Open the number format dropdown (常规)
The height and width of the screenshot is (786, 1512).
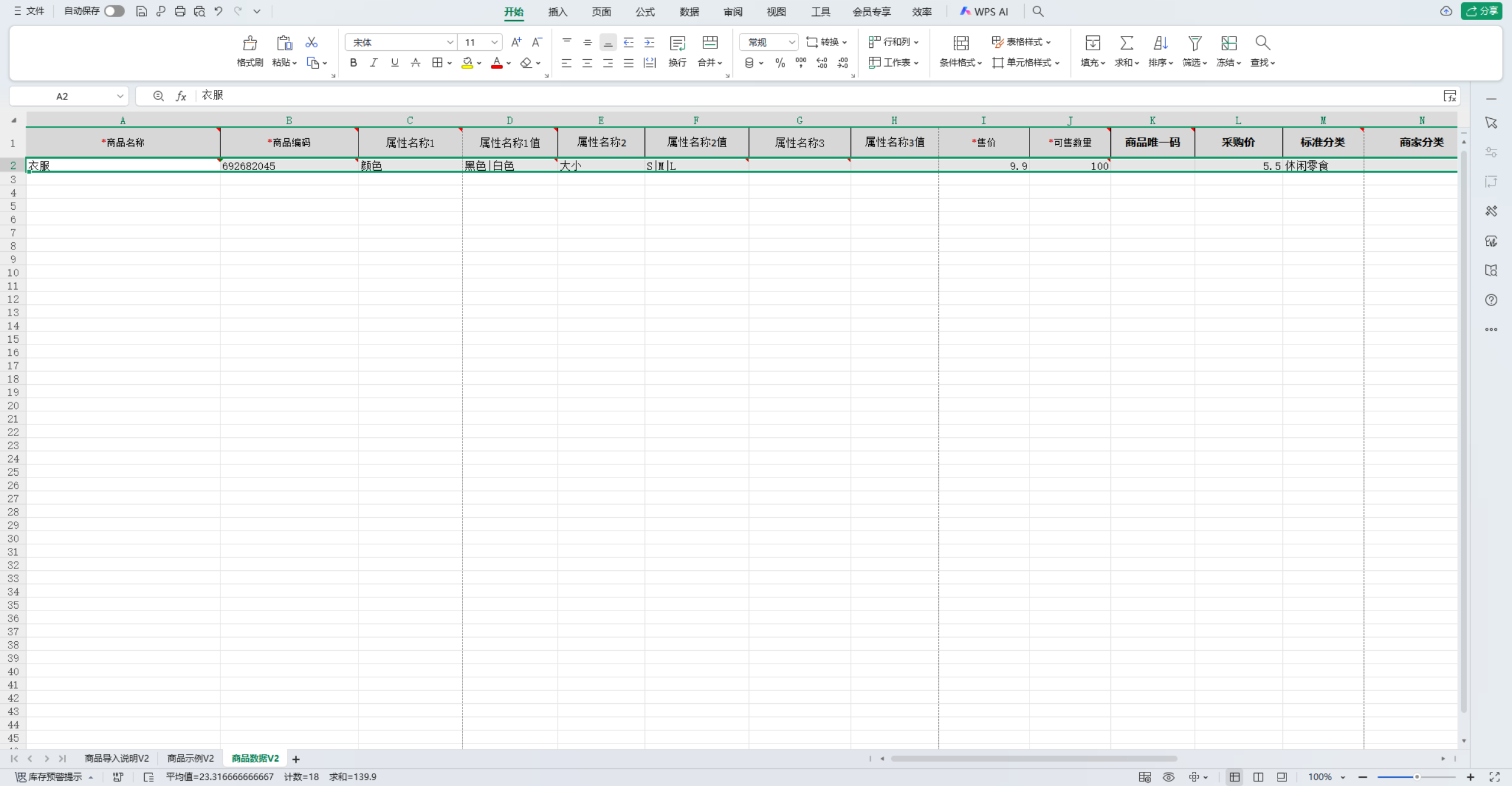coord(791,43)
